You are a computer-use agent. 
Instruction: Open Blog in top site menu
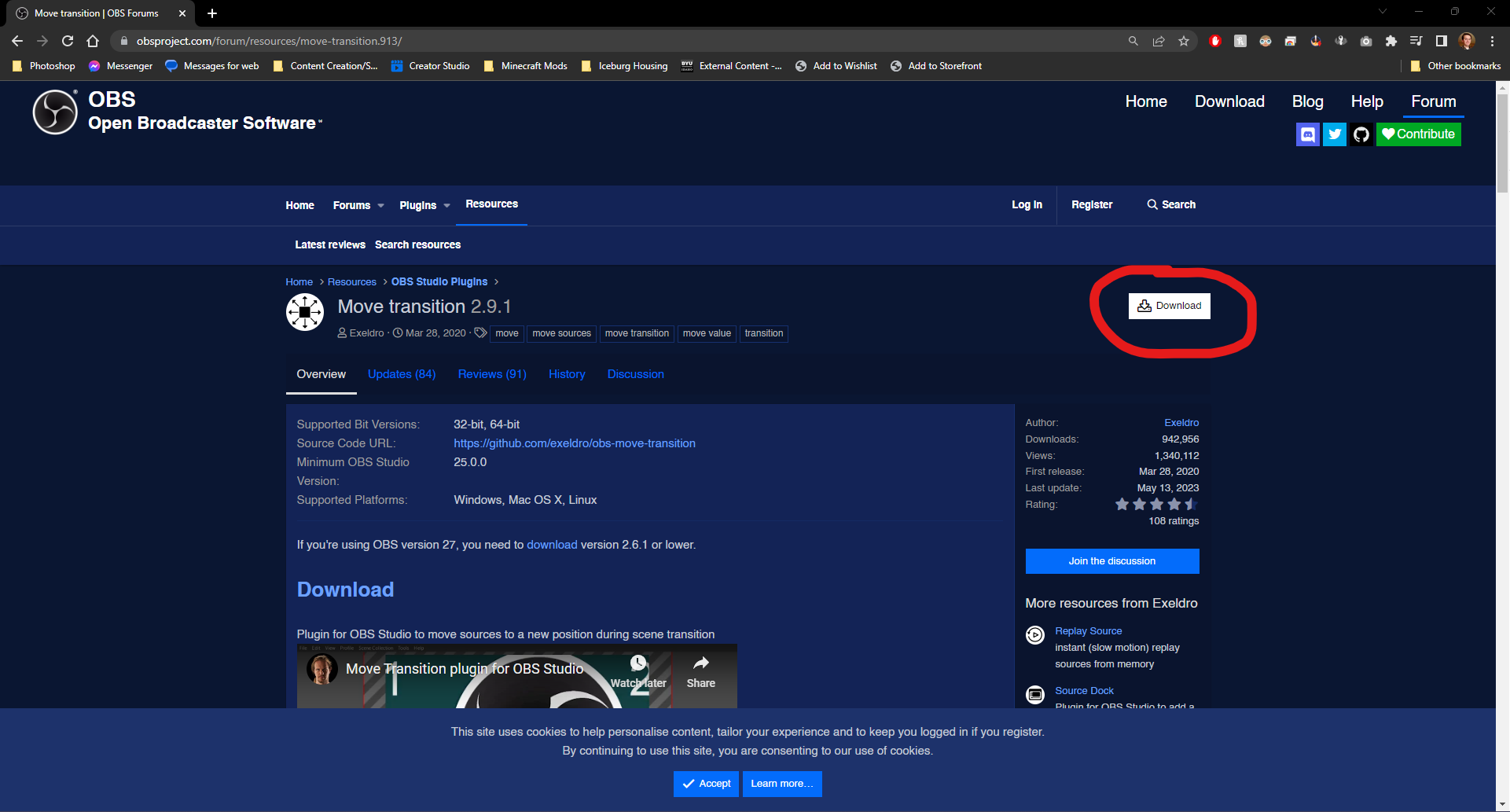(1308, 101)
